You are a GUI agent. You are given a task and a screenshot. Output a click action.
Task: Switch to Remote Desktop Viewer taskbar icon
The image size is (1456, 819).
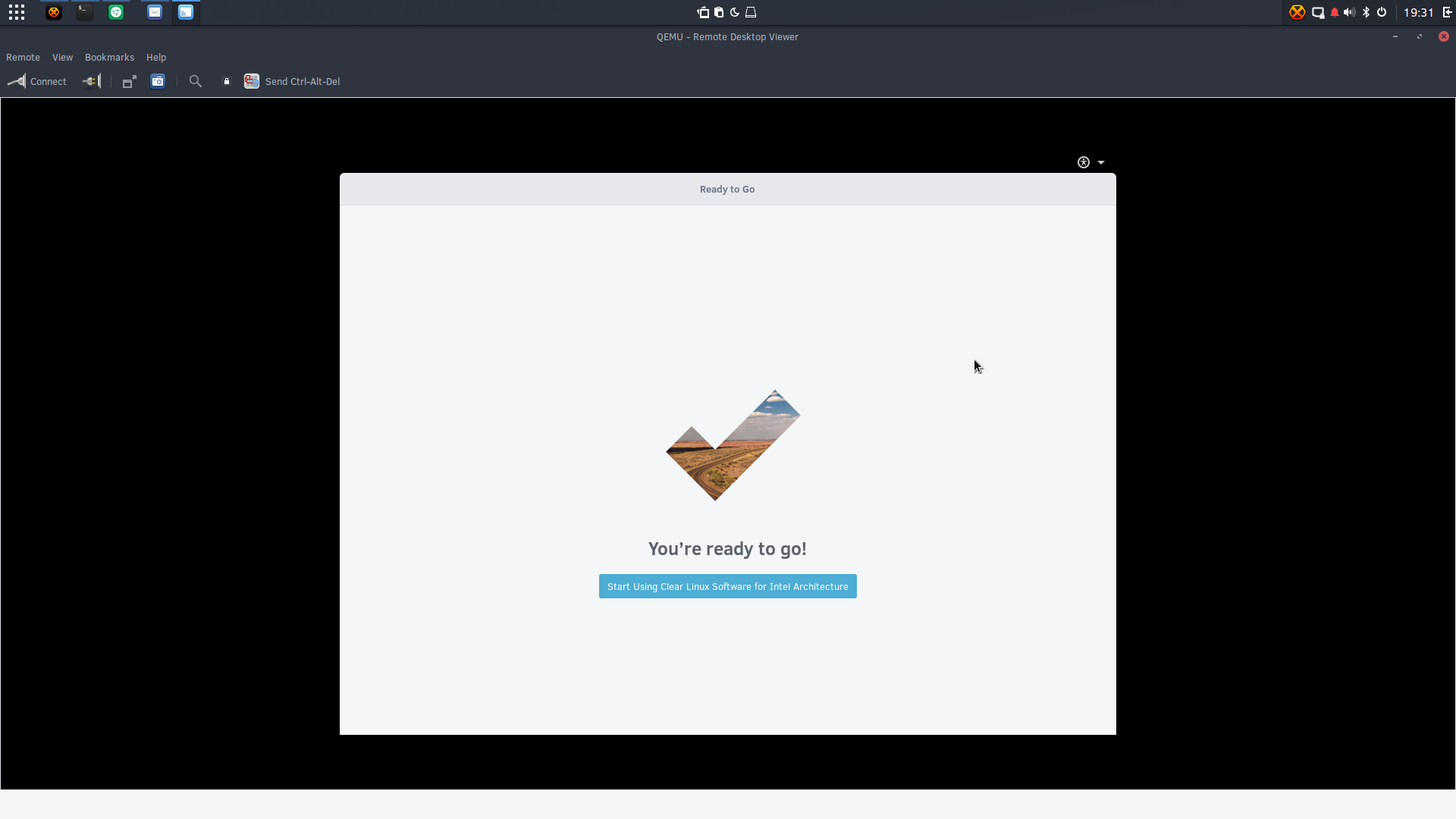click(x=186, y=12)
